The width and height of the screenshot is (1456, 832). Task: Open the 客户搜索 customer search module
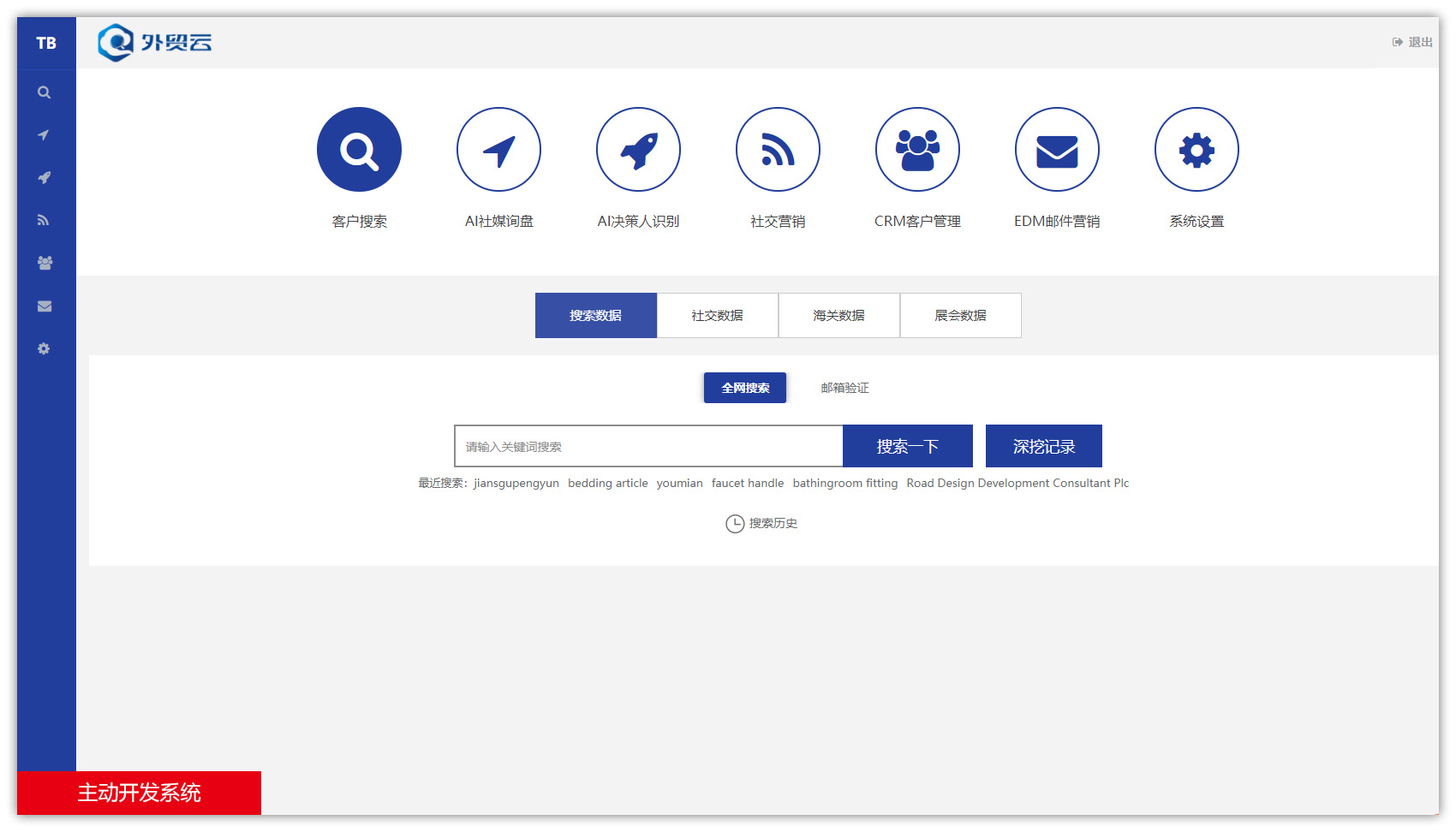click(359, 149)
